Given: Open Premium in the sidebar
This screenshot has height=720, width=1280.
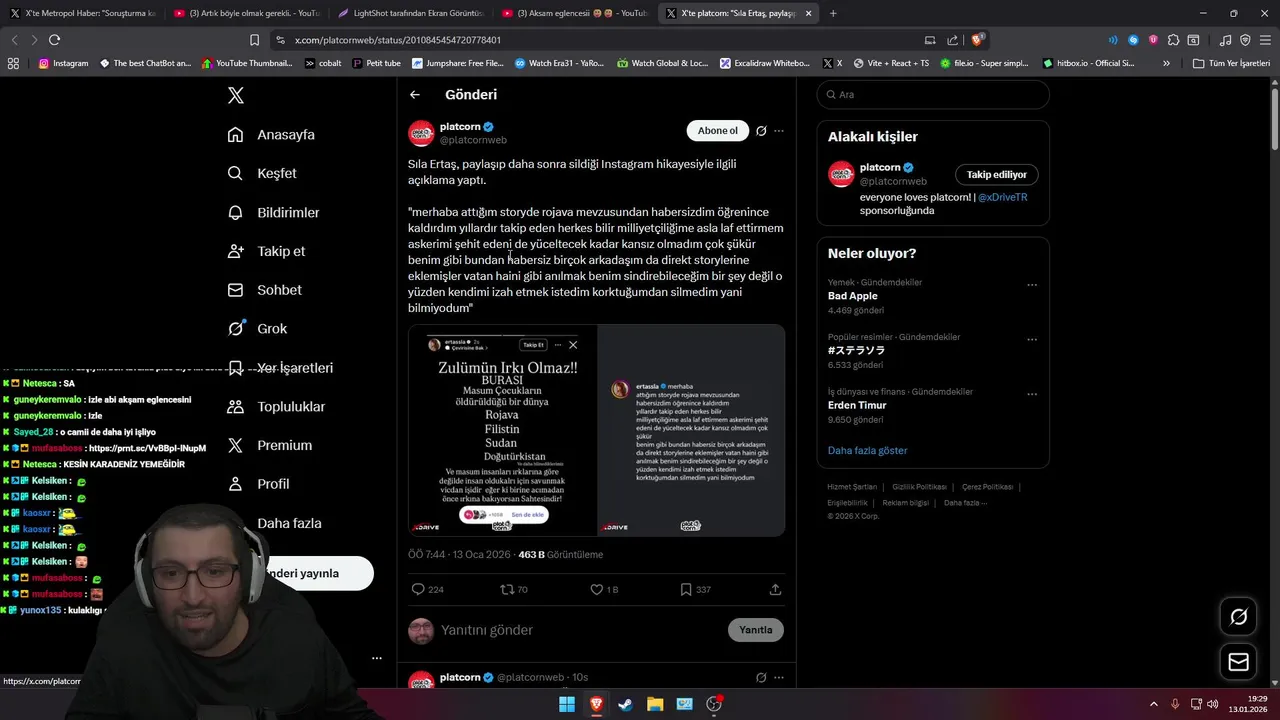Looking at the screenshot, I should click(269, 445).
